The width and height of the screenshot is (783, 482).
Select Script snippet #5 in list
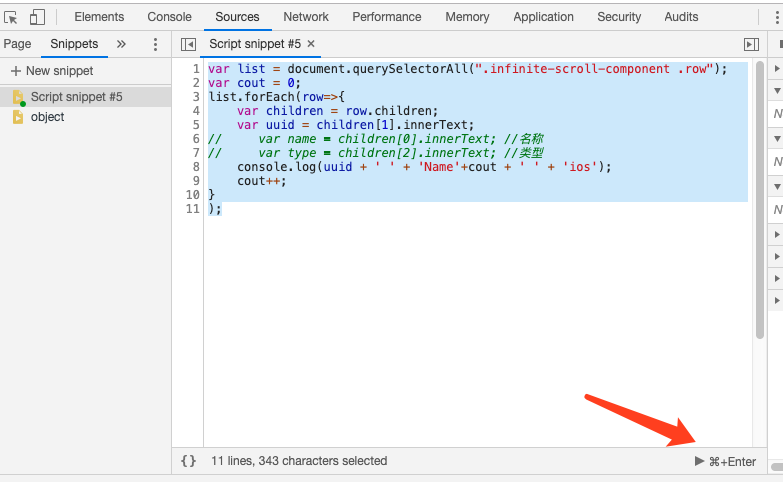coord(85,97)
